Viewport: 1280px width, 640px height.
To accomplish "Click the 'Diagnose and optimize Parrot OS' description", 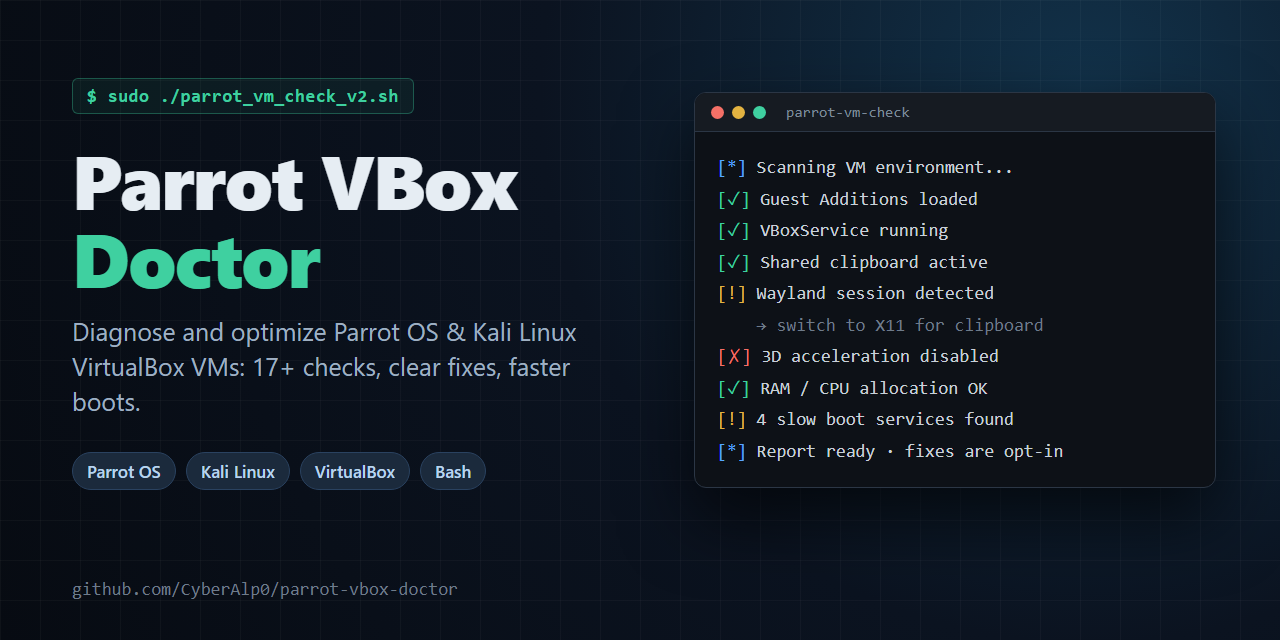I will point(325,367).
